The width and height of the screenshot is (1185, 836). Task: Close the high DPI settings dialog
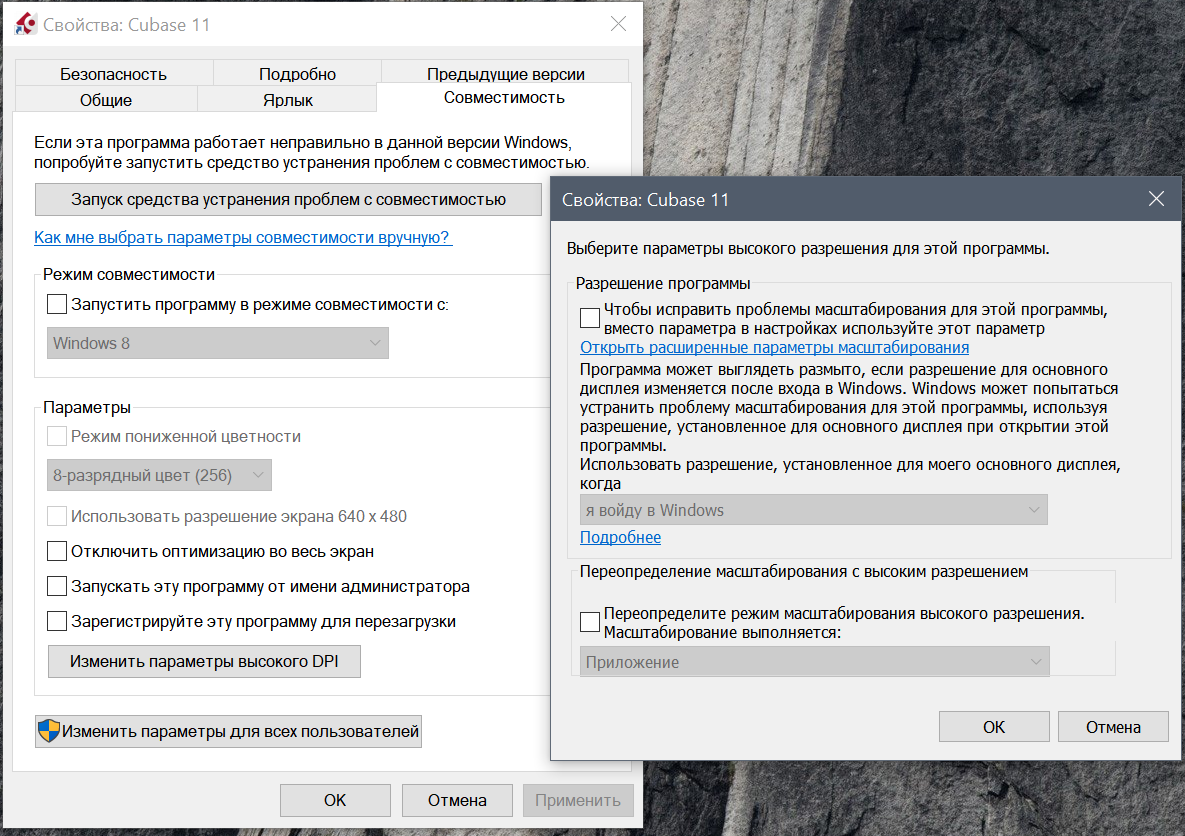click(1156, 199)
